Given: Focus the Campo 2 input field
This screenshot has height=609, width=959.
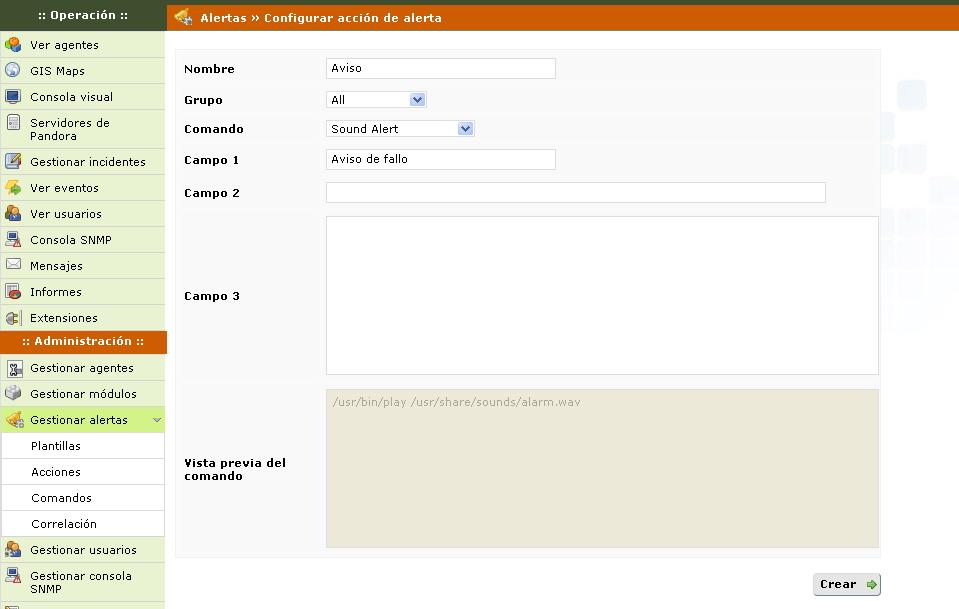Looking at the screenshot, I should [575, 193].
